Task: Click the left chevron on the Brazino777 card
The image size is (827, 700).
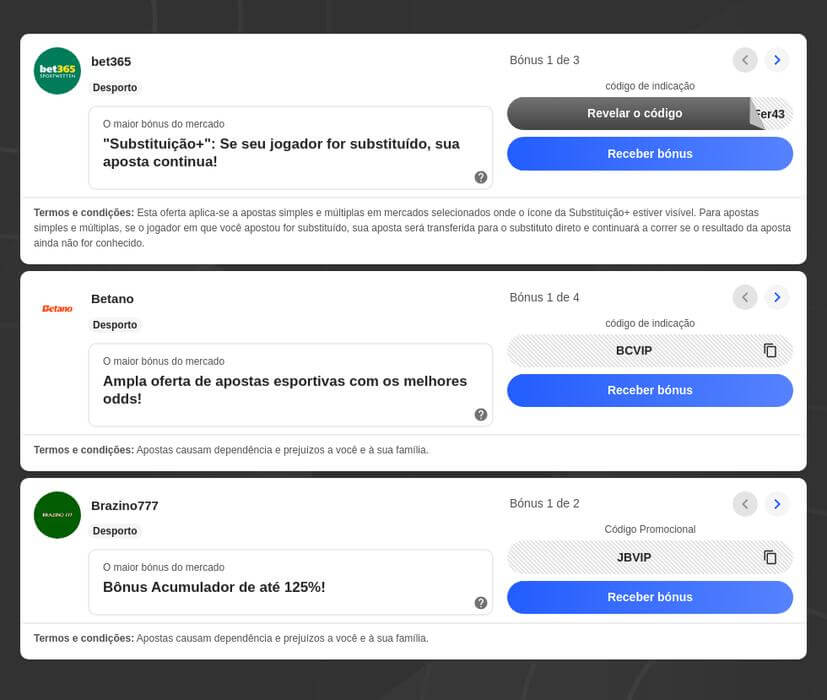Action: (745, 504)
